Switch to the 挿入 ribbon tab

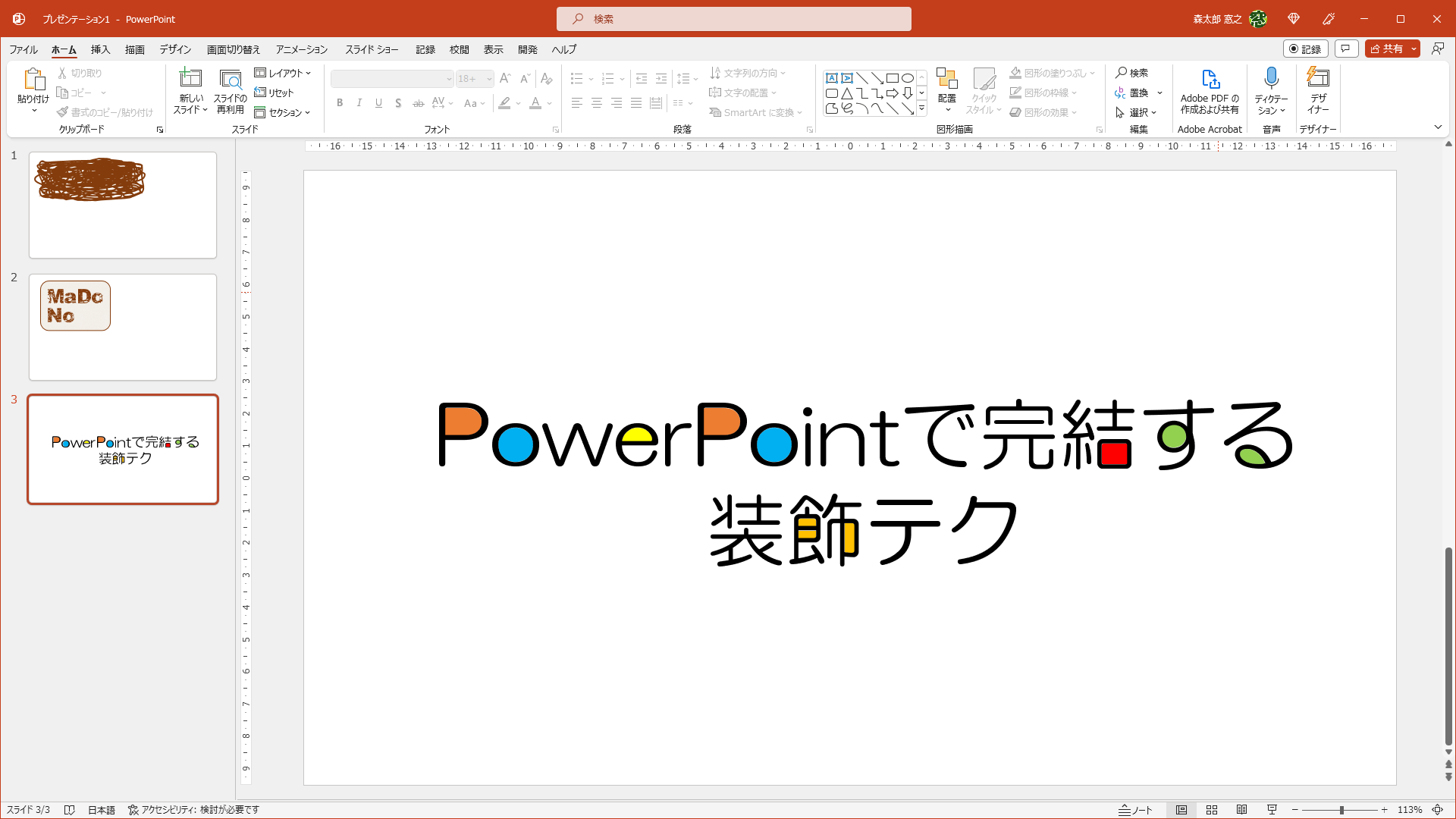pos(99,49)
